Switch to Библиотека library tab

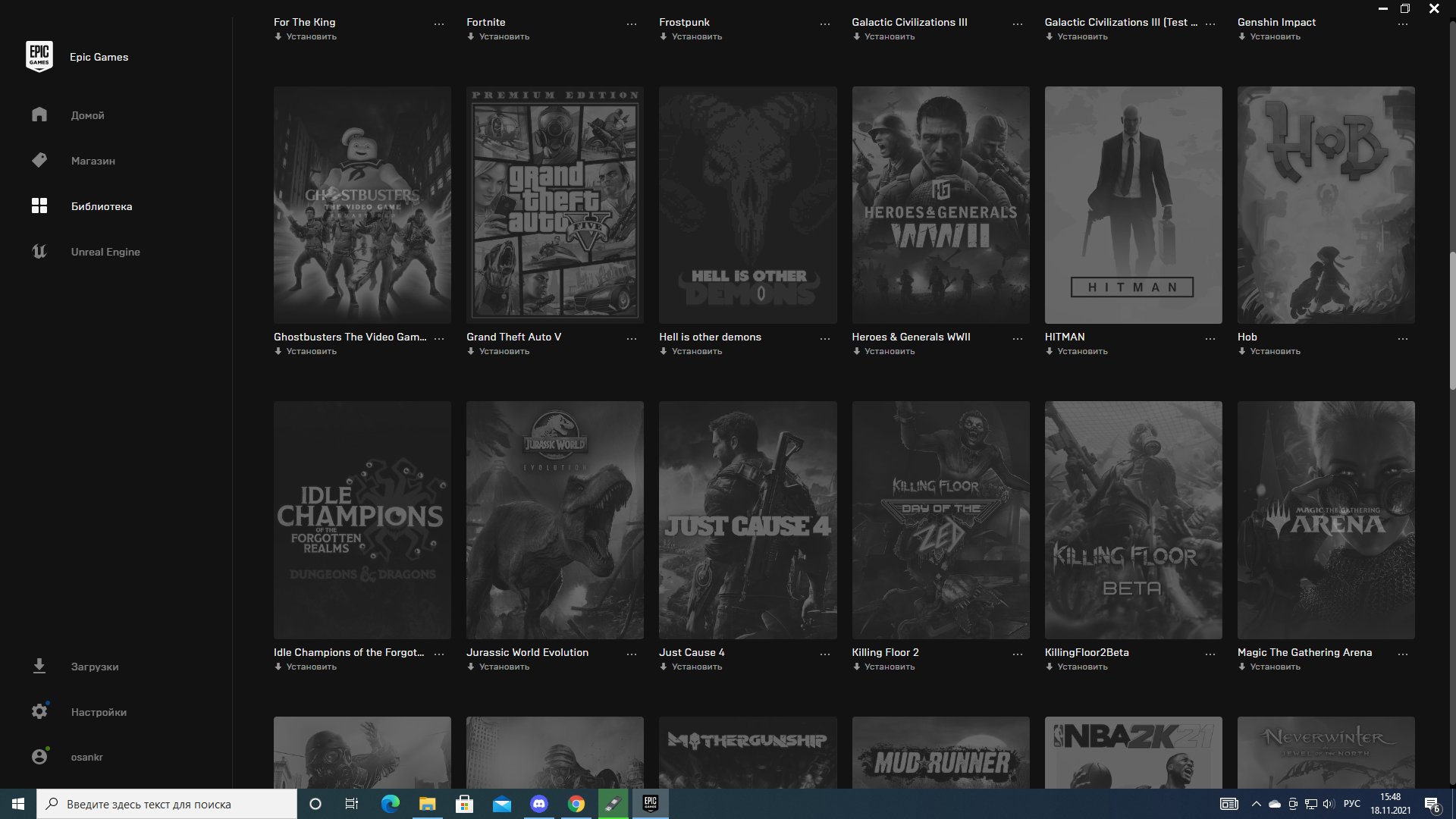[x=102, y=206]
